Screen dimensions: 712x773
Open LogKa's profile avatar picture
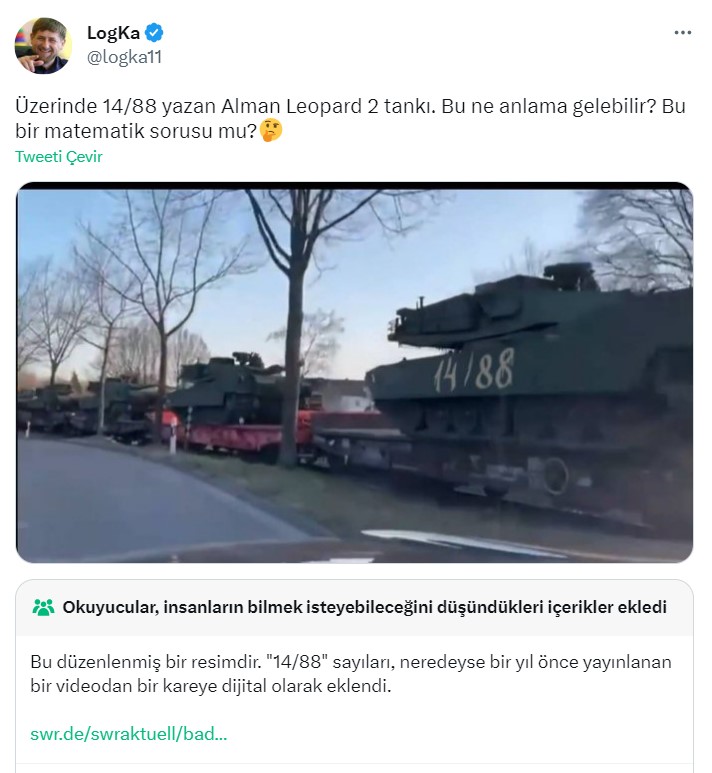coord(43,46)
